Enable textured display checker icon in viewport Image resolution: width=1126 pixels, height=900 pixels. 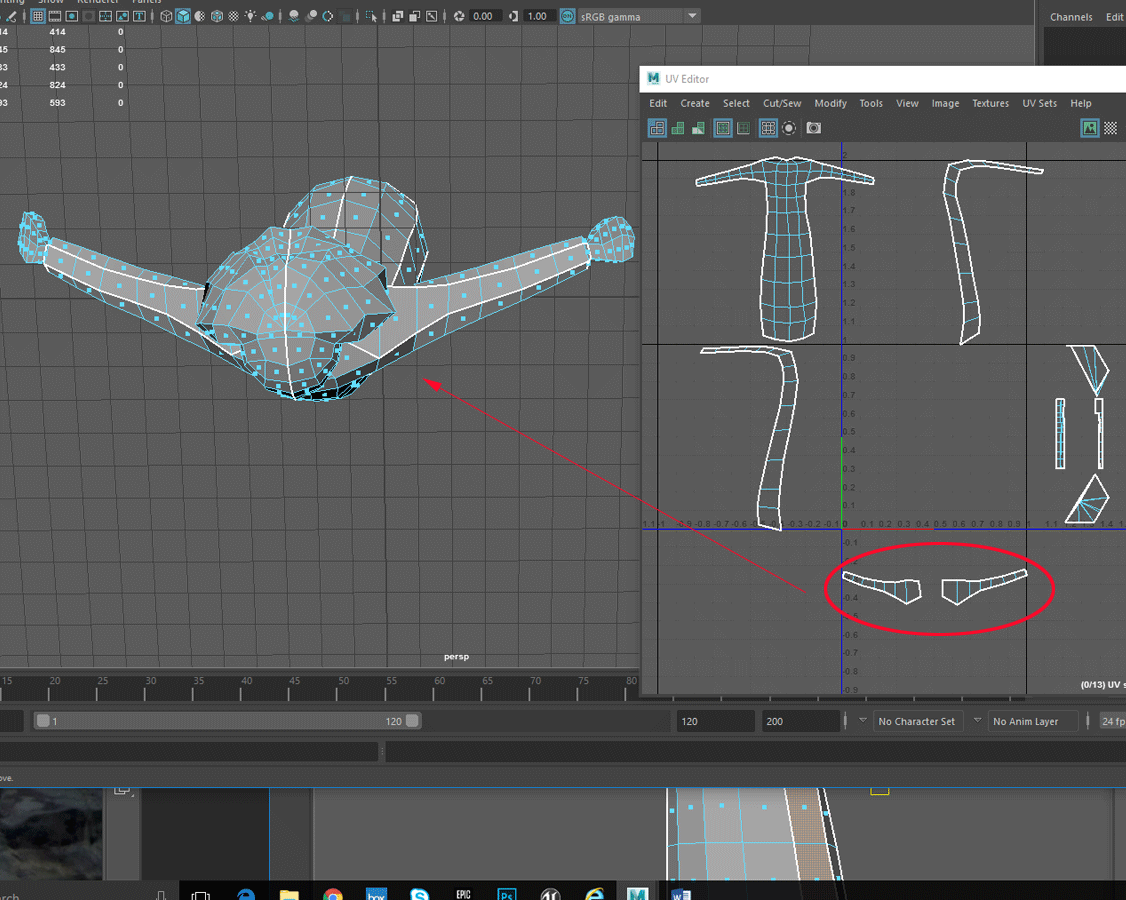pos(233,16)
